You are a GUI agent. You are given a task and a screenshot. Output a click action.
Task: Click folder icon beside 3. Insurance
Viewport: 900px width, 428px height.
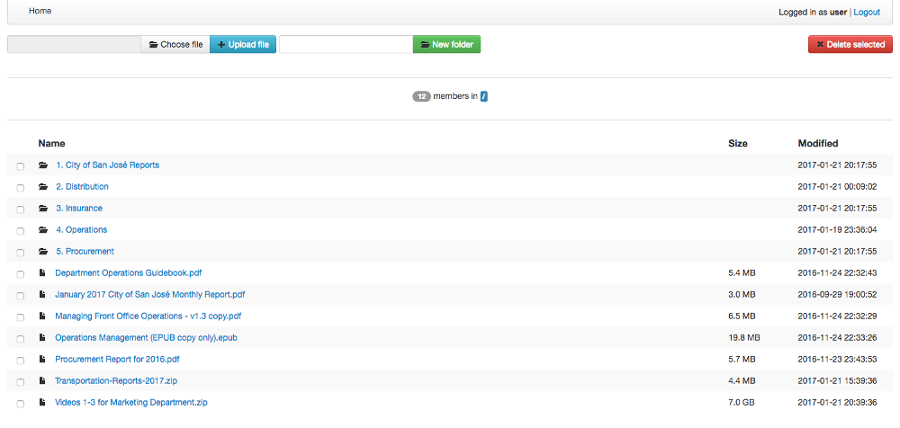(43, 209)
